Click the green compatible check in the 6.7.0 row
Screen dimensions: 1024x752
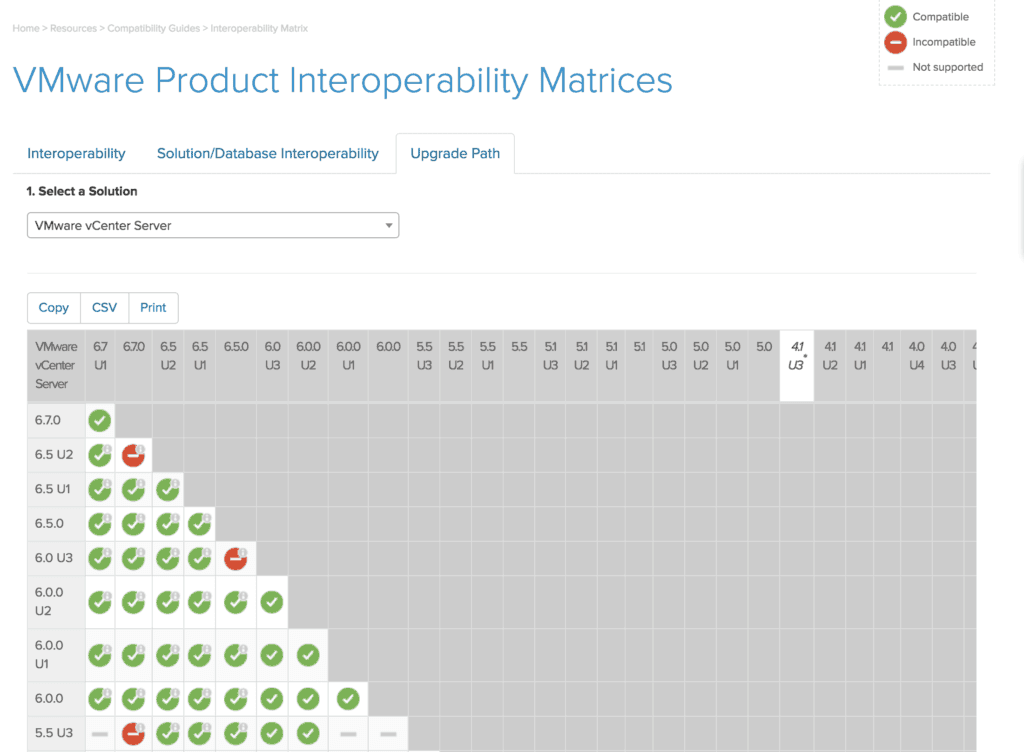click(x=100, y=420)
